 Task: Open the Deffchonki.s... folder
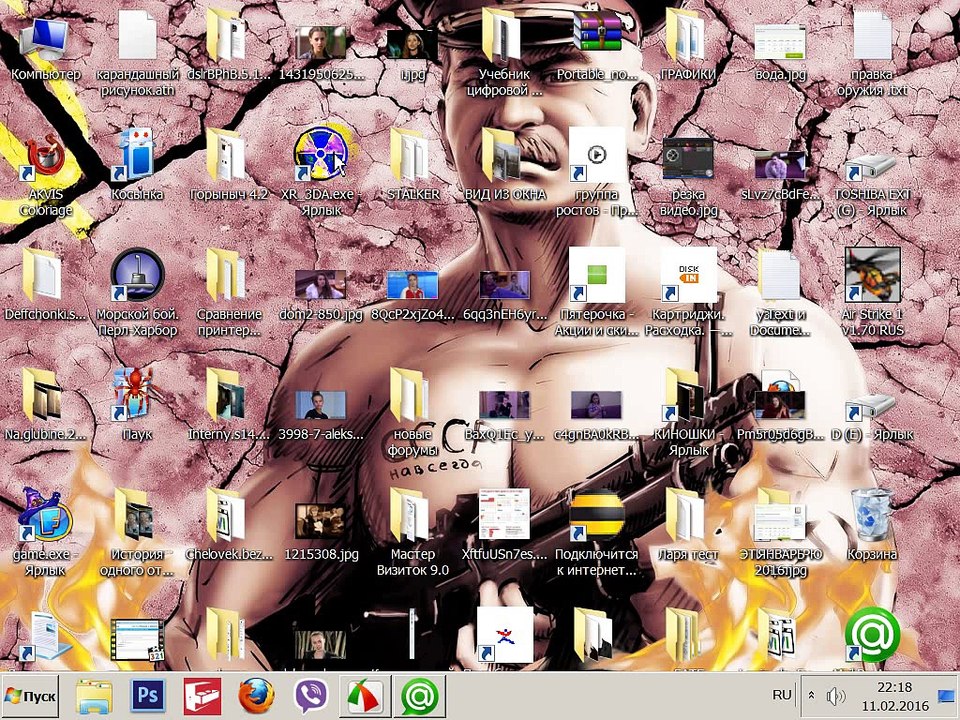(43, 276)
